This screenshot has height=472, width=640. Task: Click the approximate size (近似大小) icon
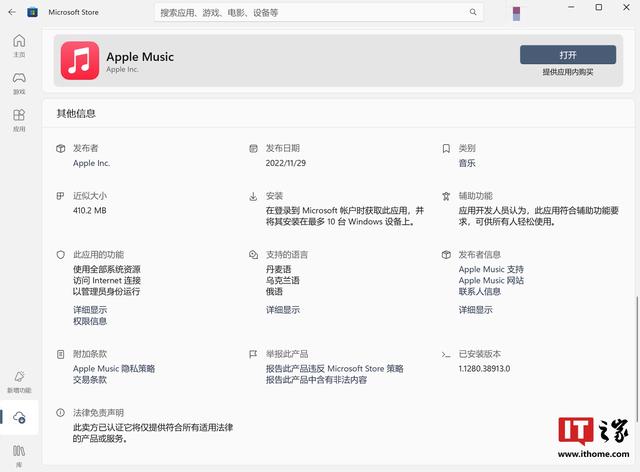[60, 196]
